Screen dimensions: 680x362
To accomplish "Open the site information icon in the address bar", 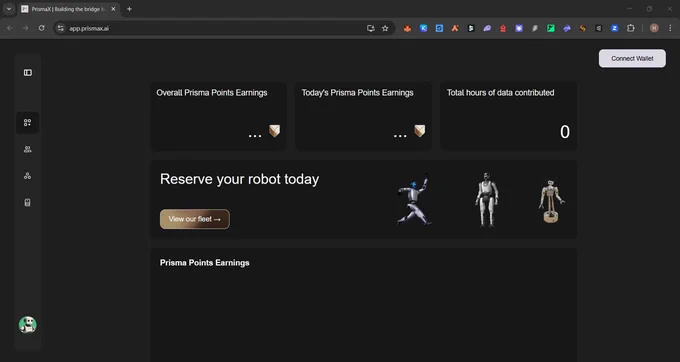I will pos(61,28).
